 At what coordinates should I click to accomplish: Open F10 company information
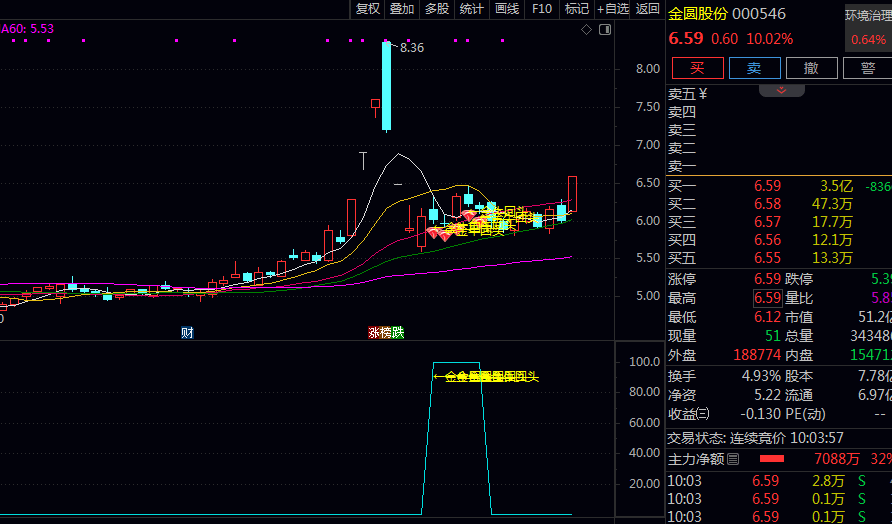542,9
